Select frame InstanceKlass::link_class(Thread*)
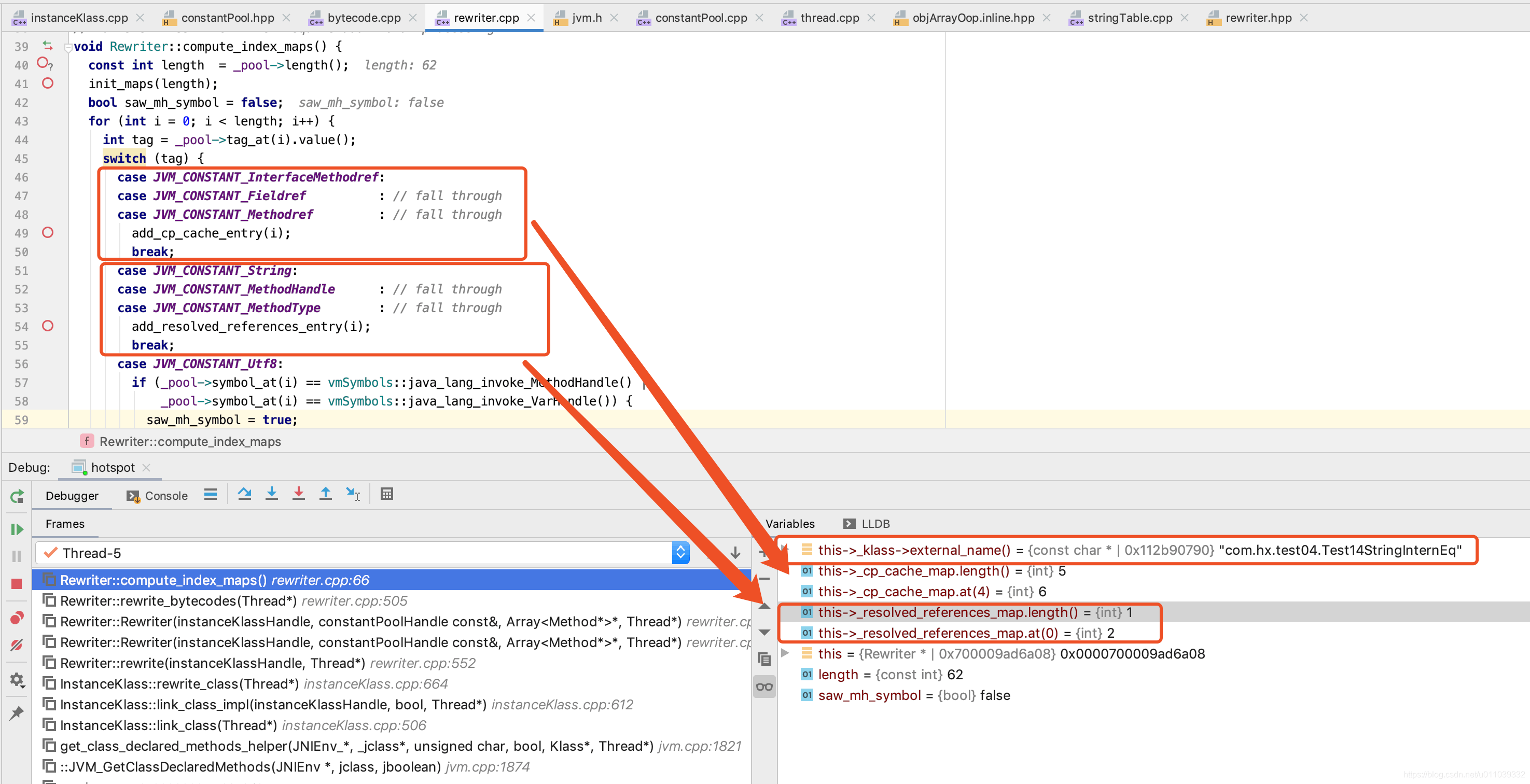The height and width of the screenshot is (784, 1530). point(392,725)
